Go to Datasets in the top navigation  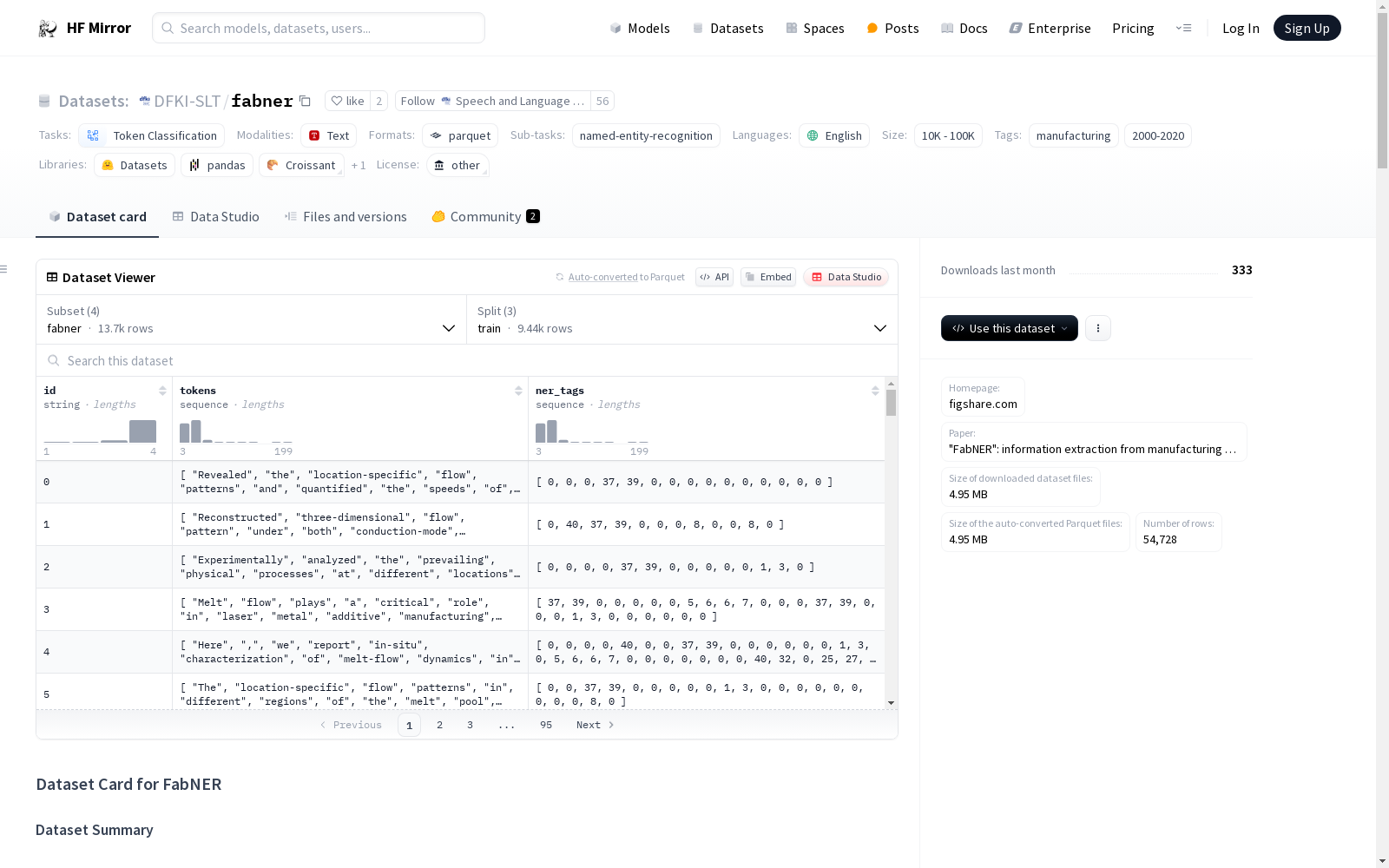(x=727, y=28)
